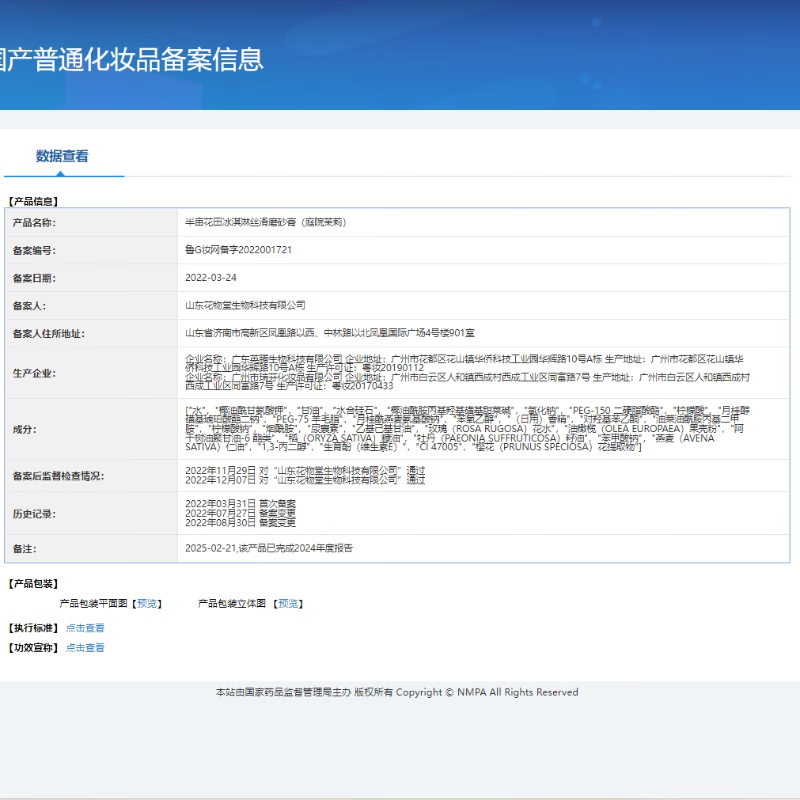800x800 pixels.
Task: Click the 【产品包装】 section heading
Action: [x=34, y=584]
